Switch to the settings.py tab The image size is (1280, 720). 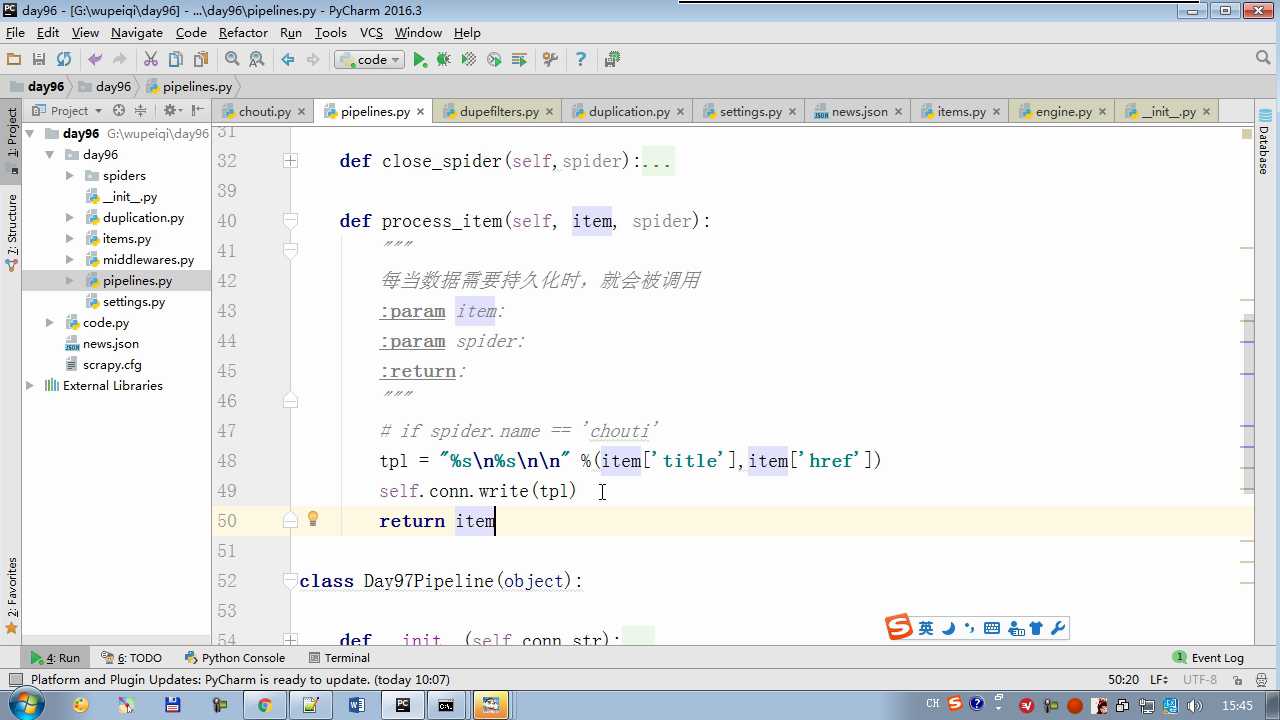click(750, 112)
